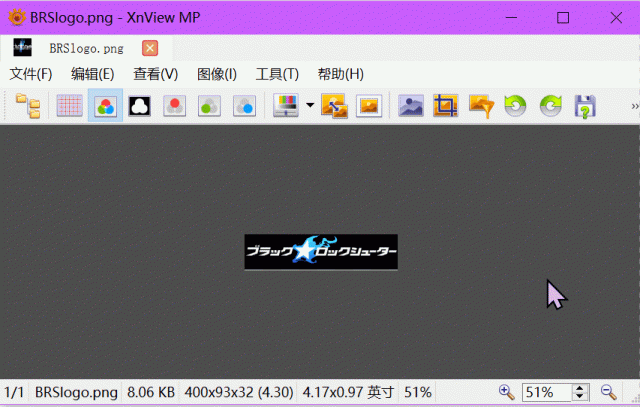Click the 51% zoom input field
Image resolution: width=640 pixels, height=407 pixels.
[x=547, y=392]
